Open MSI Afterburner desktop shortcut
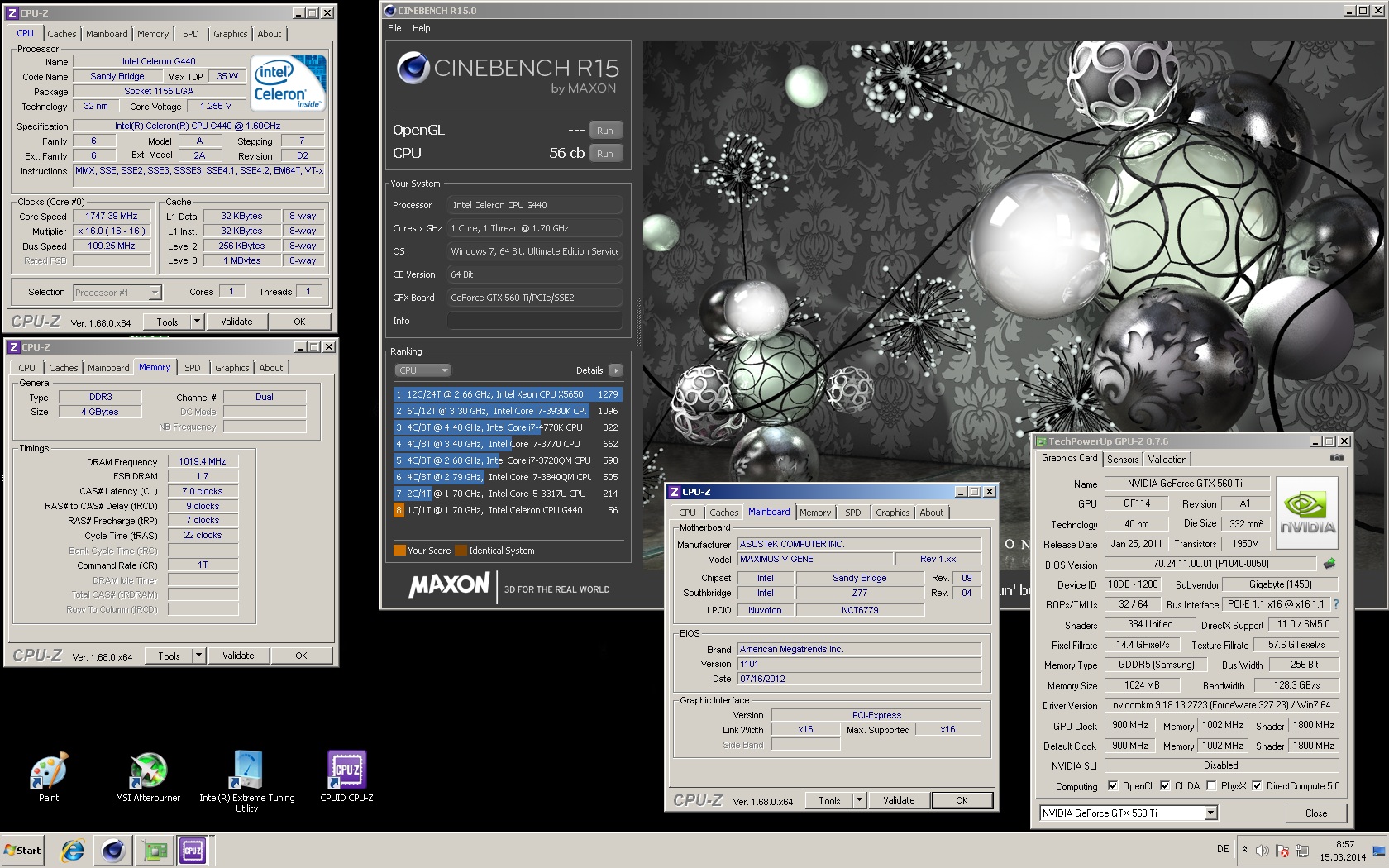The height and width of the screenshot is (868, 1389). coord(148,777)
